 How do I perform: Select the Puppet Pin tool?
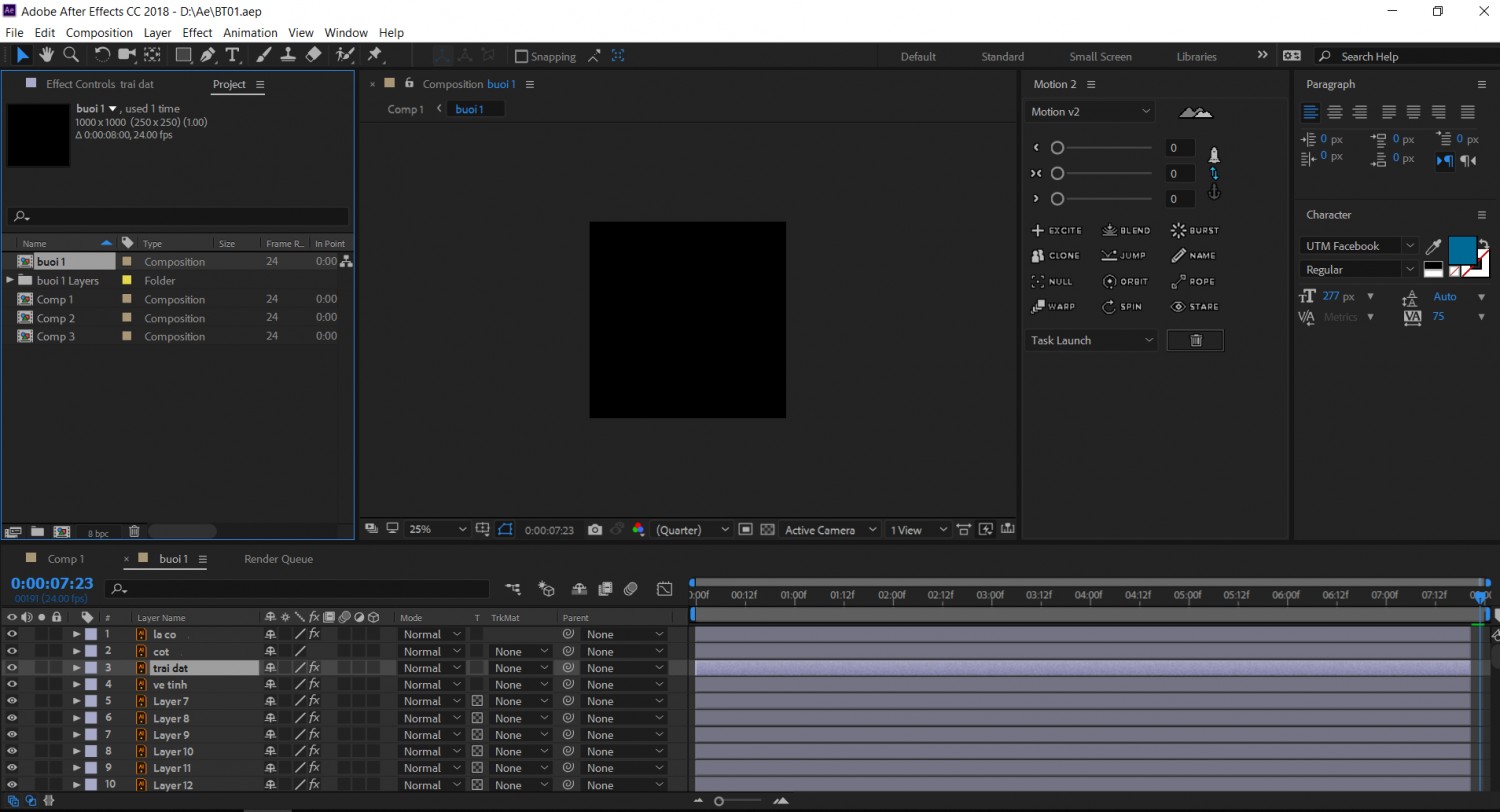point(375,55)
